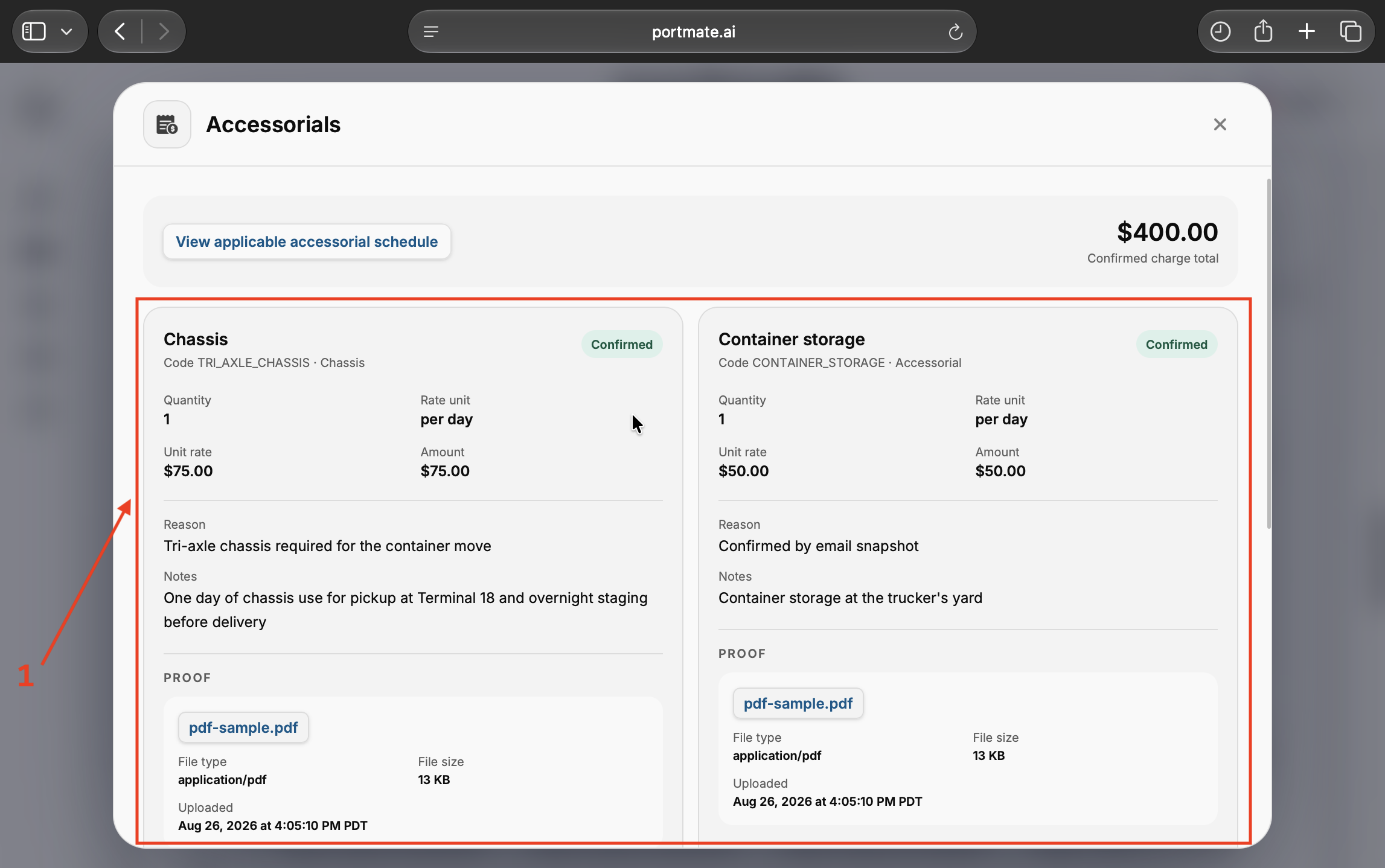Click the portmate.ai address bar
The width and height of the screenshot is (1385, 868).
(x=692, y=31)
